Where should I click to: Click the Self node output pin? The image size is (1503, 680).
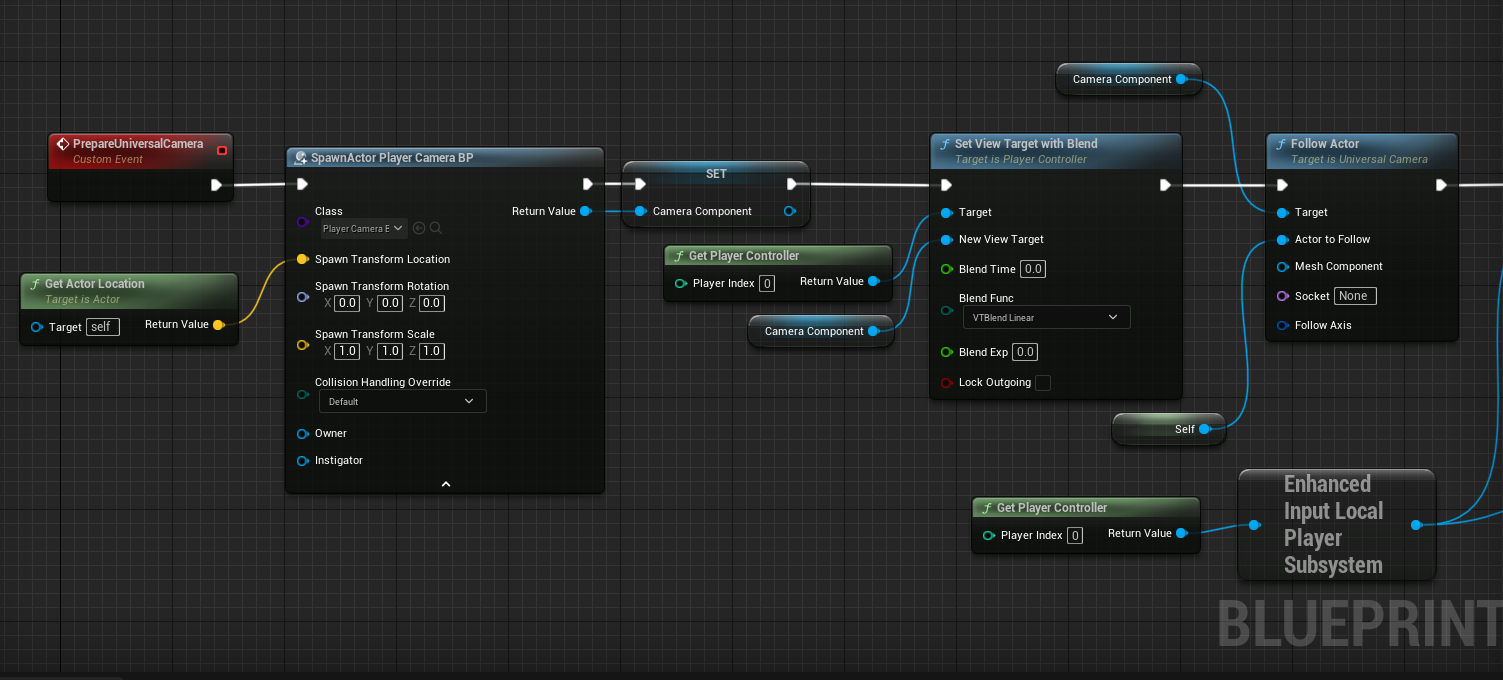(x=1205, y=429)
